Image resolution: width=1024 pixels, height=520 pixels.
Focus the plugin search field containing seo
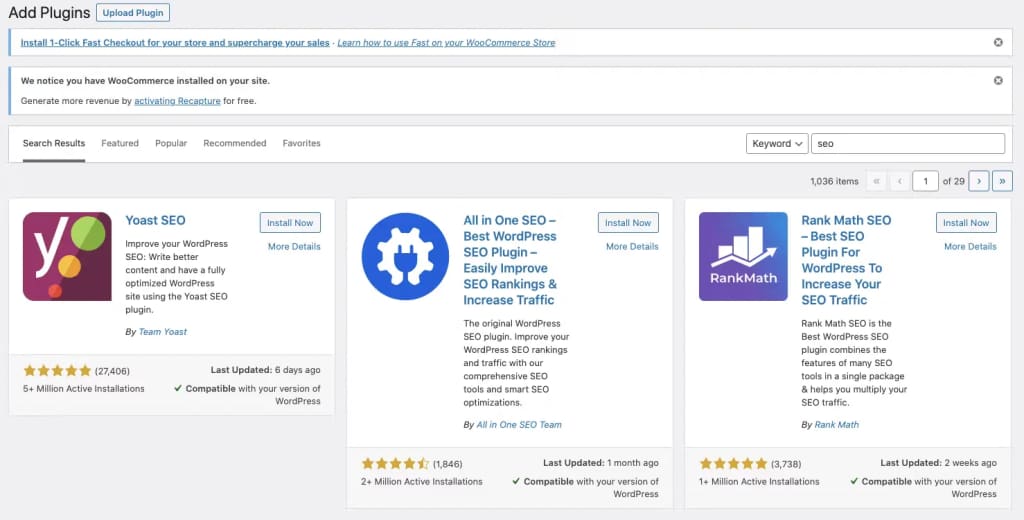[x=908, y=144]
